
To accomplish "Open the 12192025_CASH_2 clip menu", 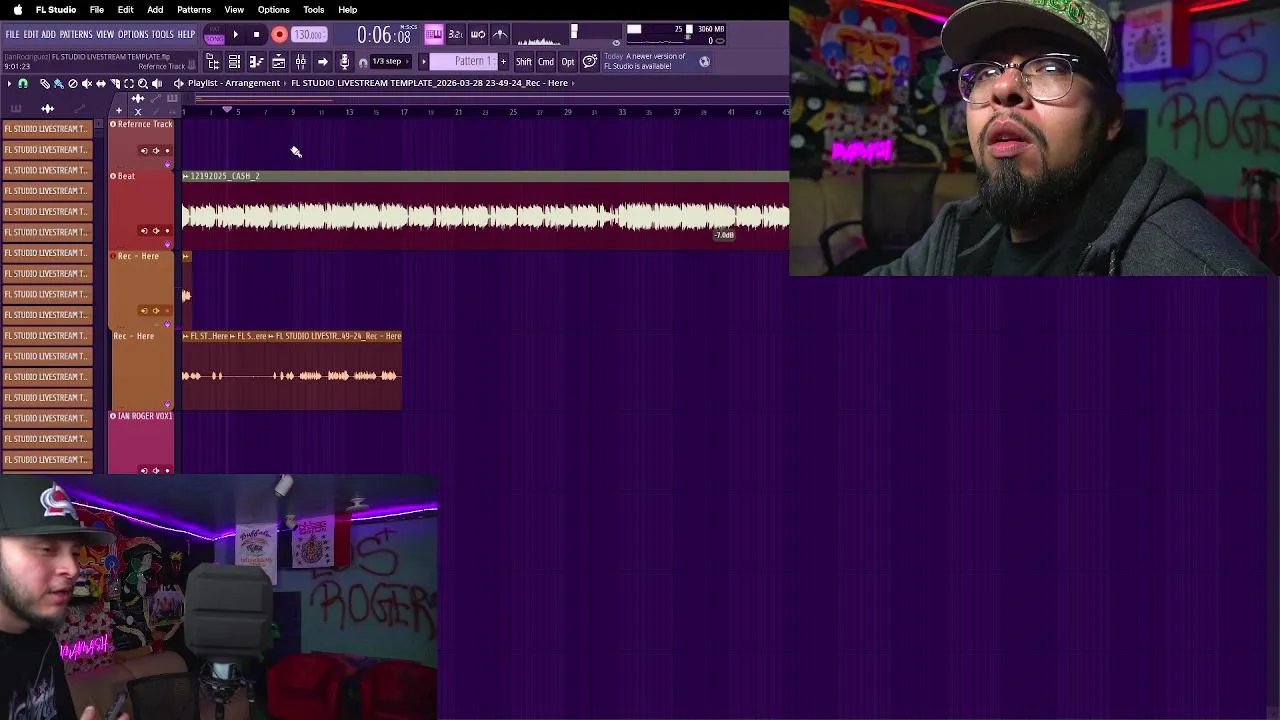I will pyautogui.click(x=186, y=176).
